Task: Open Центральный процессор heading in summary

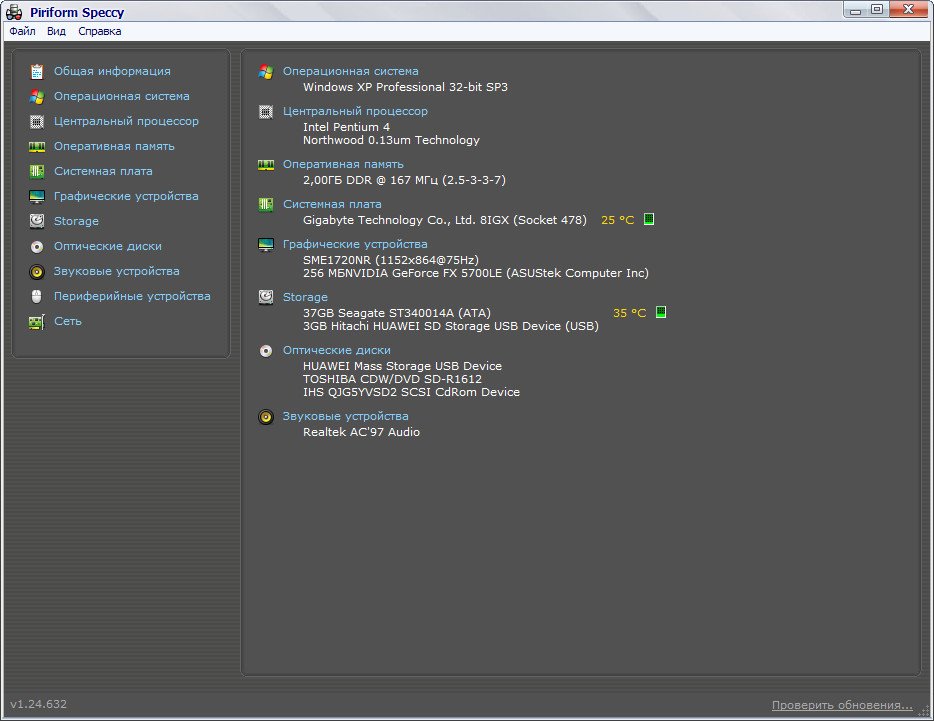Action: (355, 111)
